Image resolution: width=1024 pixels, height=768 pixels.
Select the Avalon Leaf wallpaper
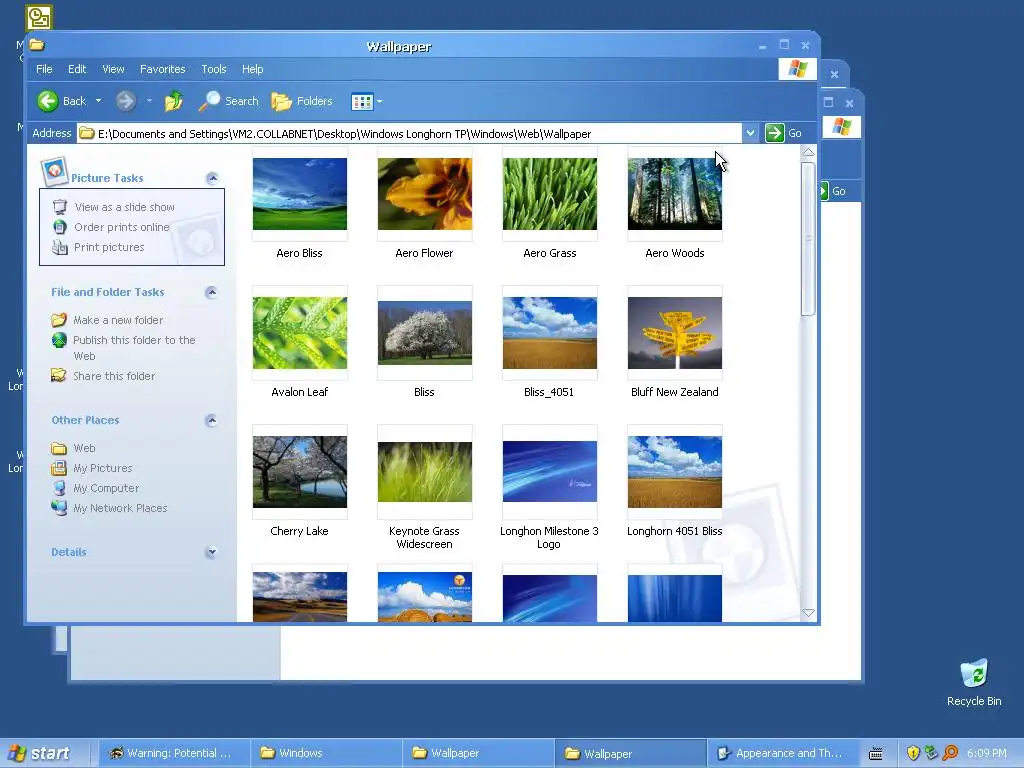click(x=300, y=333)
